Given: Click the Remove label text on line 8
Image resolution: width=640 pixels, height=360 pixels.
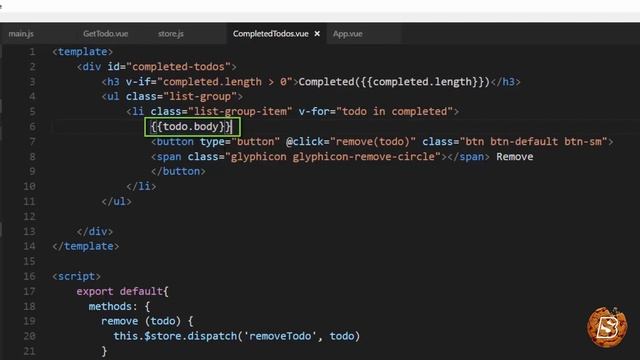Looking at the screenshot, I should point(514,157).
